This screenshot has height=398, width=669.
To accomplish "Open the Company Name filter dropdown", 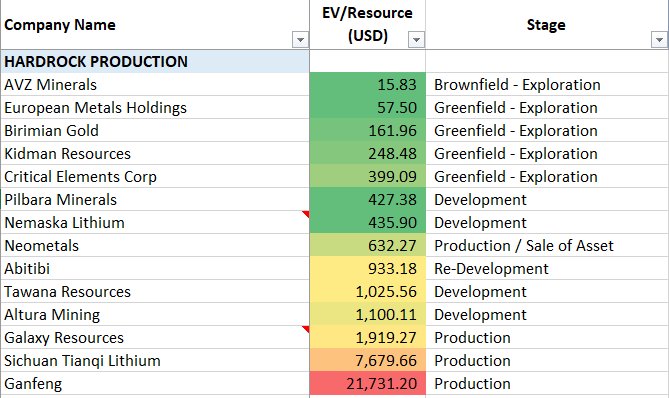I will [x=300, y=40].
